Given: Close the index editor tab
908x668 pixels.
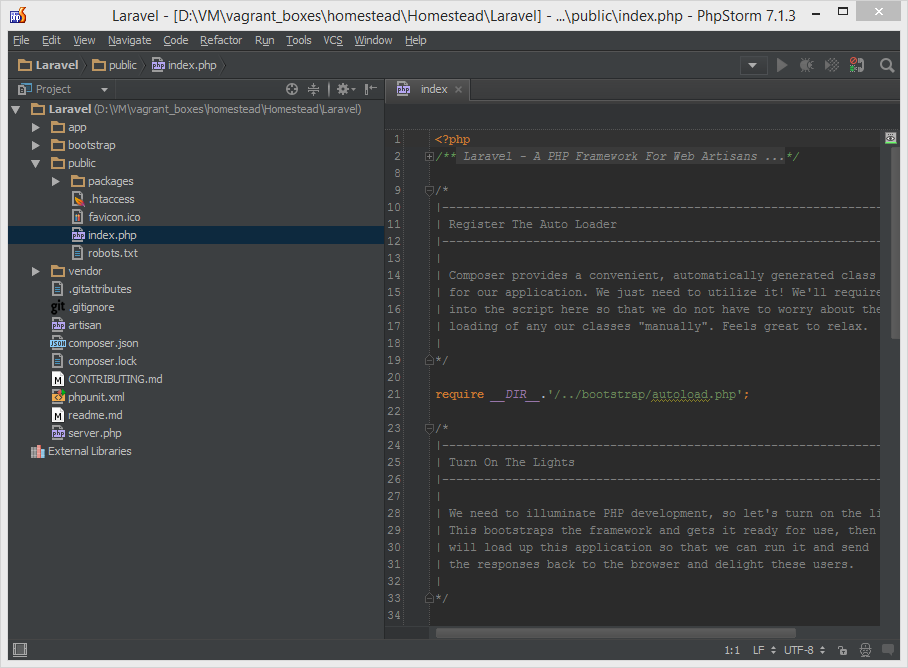Looking at the screenshot, I should point(459,90).
